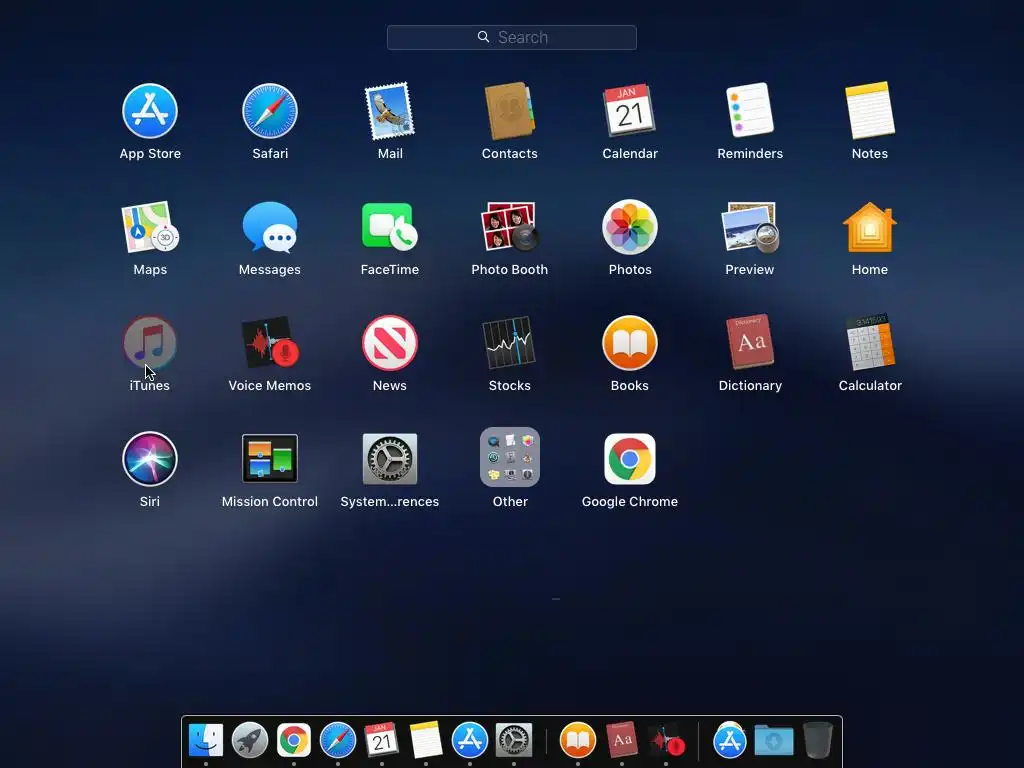
Task: Open Calendar icon in the Dock
Action: pos(381,741)
